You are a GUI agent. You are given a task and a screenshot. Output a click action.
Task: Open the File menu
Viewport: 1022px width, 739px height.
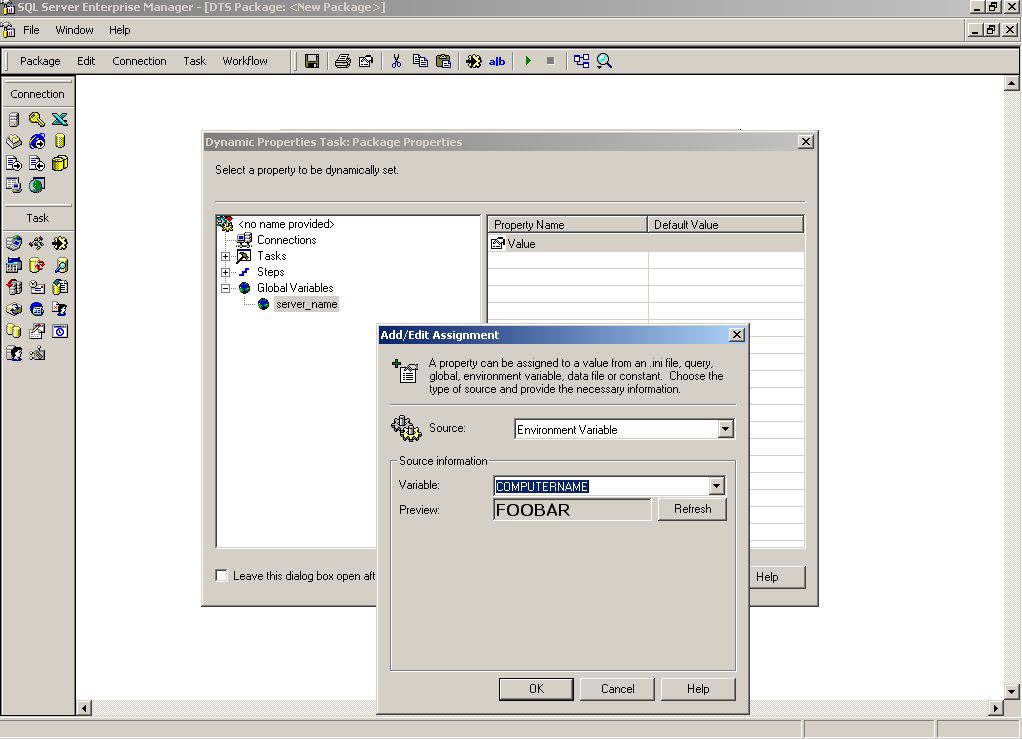tap(31, 30)
